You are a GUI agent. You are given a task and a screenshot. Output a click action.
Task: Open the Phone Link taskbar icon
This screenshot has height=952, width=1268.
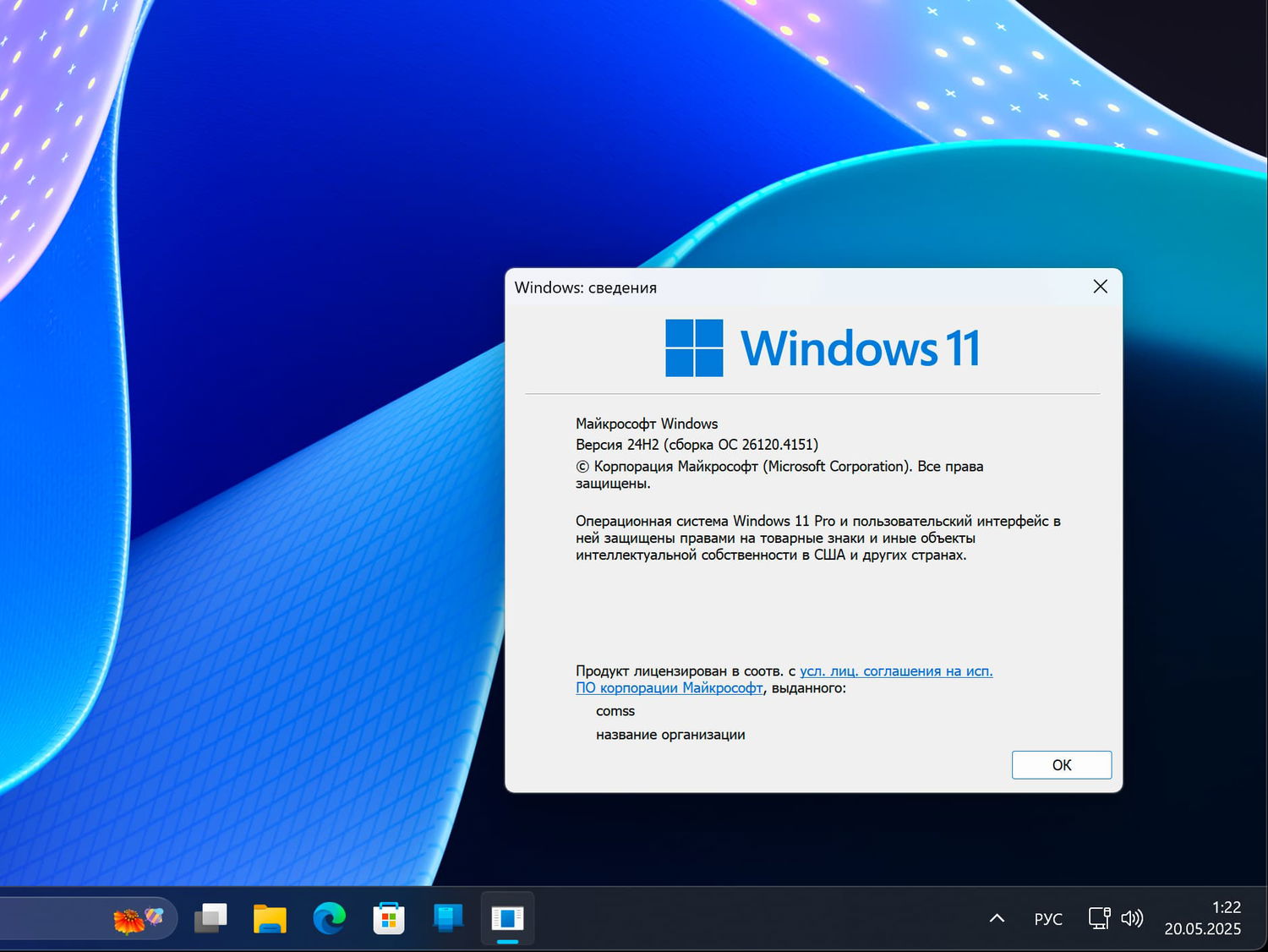point(447,918)
